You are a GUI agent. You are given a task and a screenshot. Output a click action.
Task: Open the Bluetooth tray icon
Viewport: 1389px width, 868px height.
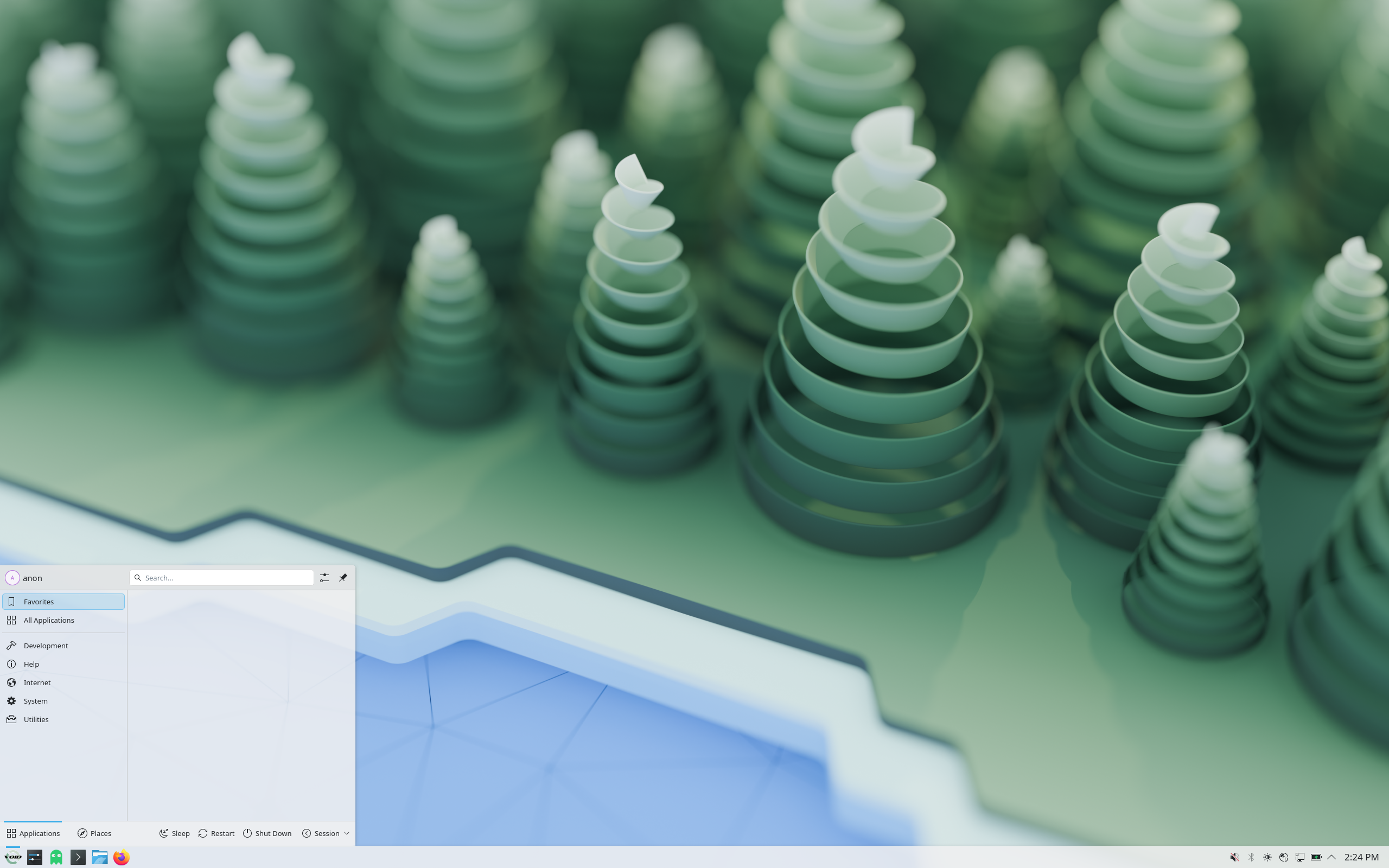1251,857
